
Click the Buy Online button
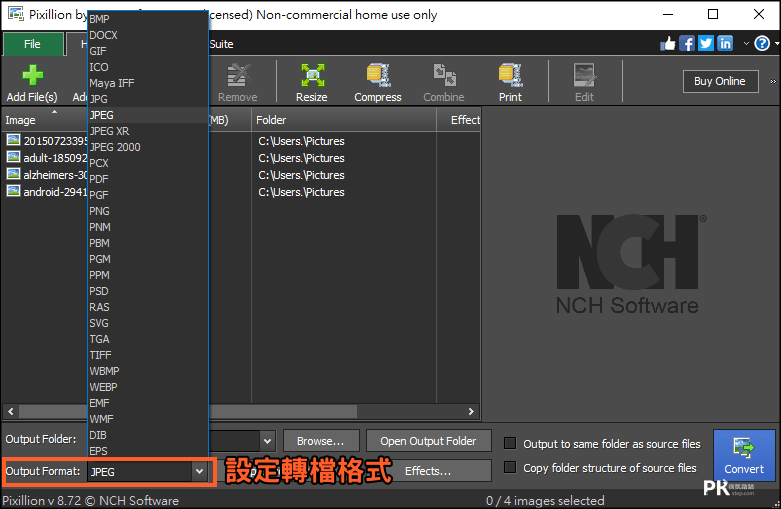click(720, 81)
